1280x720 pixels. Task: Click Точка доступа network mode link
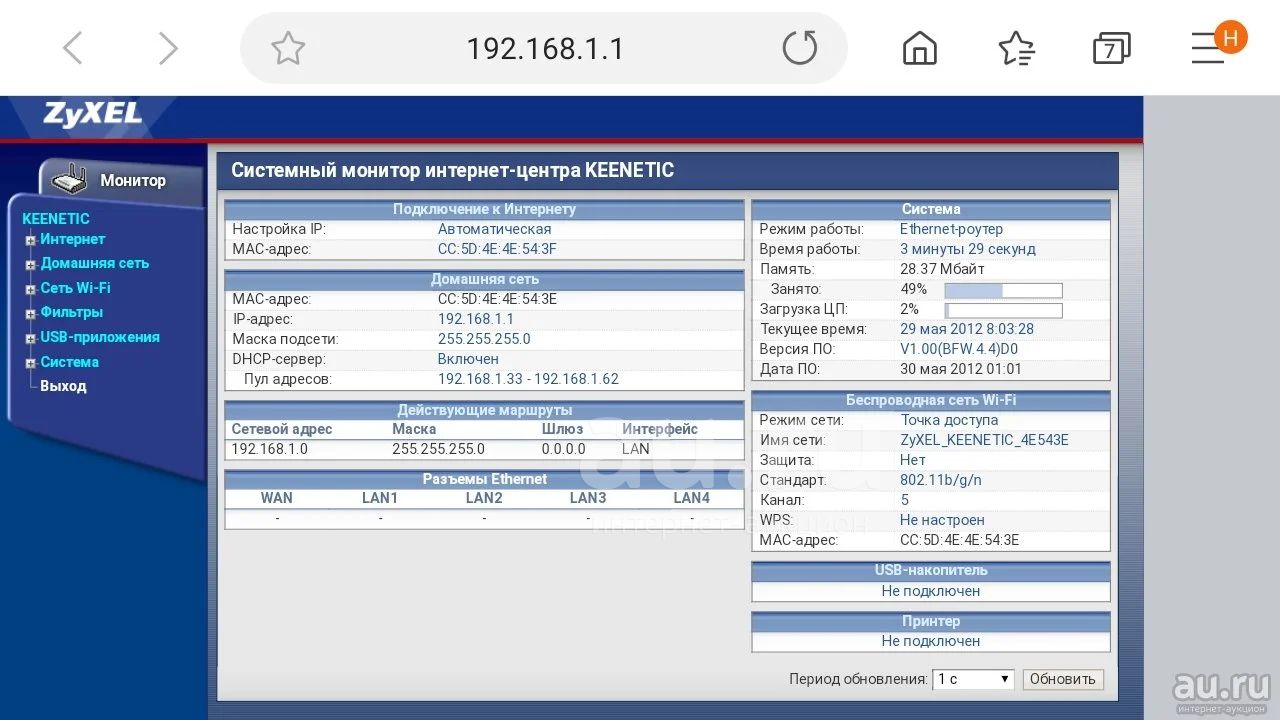[x=949, y=420]
